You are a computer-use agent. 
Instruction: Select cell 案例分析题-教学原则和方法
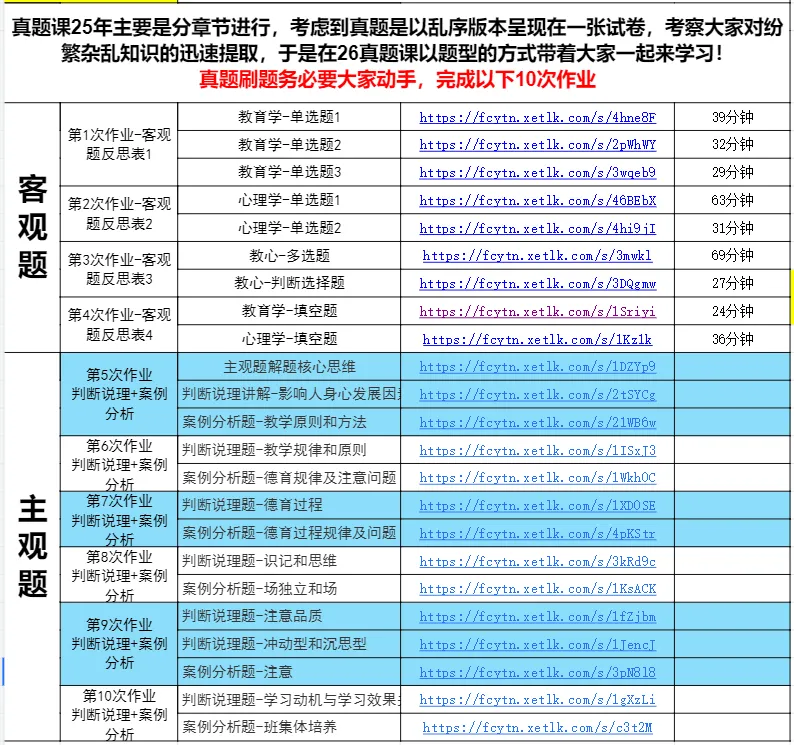(x=289, y=422)
